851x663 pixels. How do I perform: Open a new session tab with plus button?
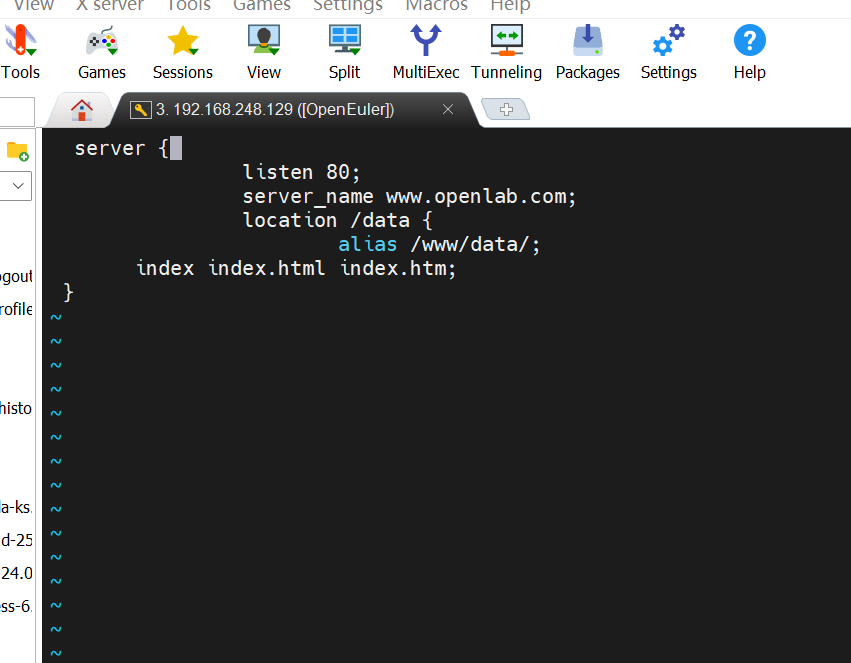[x=505, y=110]
